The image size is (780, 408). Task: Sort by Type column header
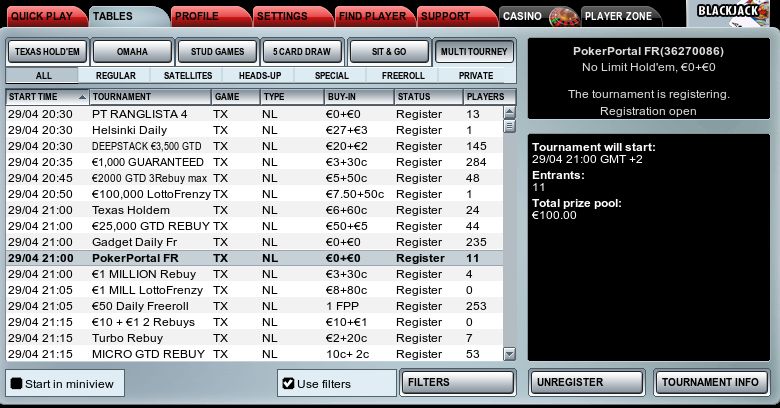(x=292, y=97)
